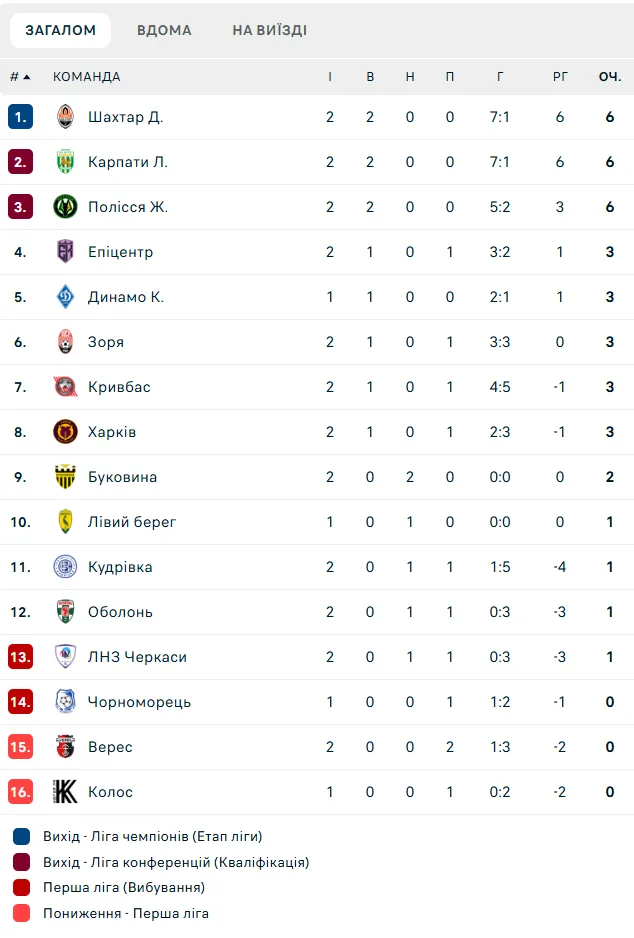Screen dimensions: 634x938
Task: Select the ЗАГАЛОМ tab
Action: [x=60, y=30]
